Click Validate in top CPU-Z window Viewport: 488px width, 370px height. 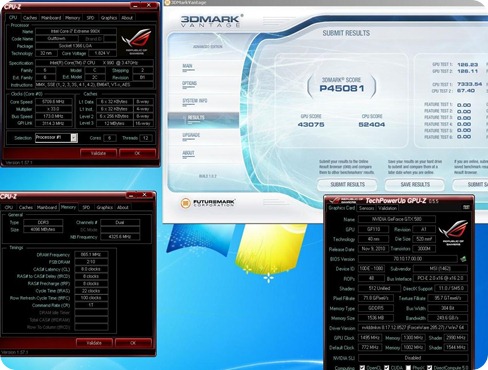point(98,153)
